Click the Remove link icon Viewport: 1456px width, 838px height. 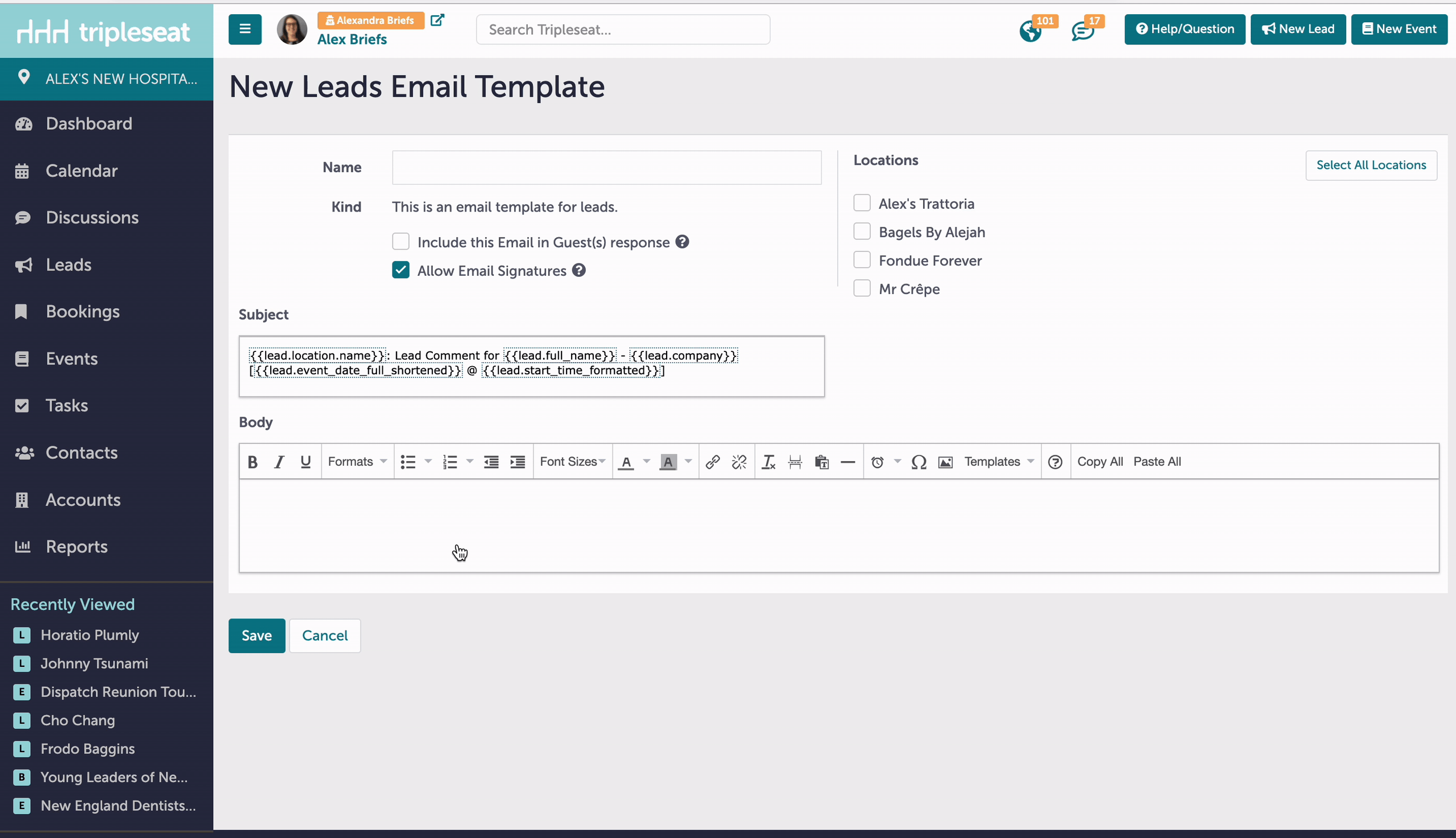(x=739, y=462)
